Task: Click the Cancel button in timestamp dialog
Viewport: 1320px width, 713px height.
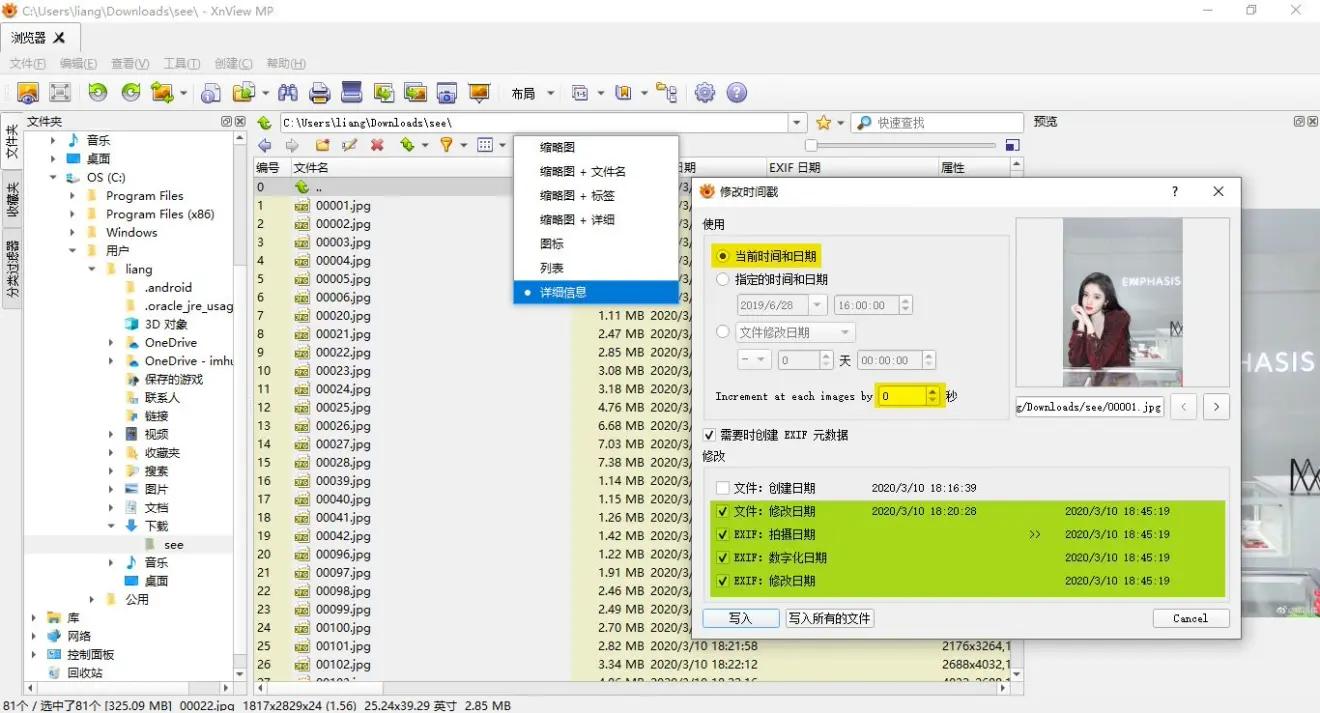Action: [x=1190, y=618]
